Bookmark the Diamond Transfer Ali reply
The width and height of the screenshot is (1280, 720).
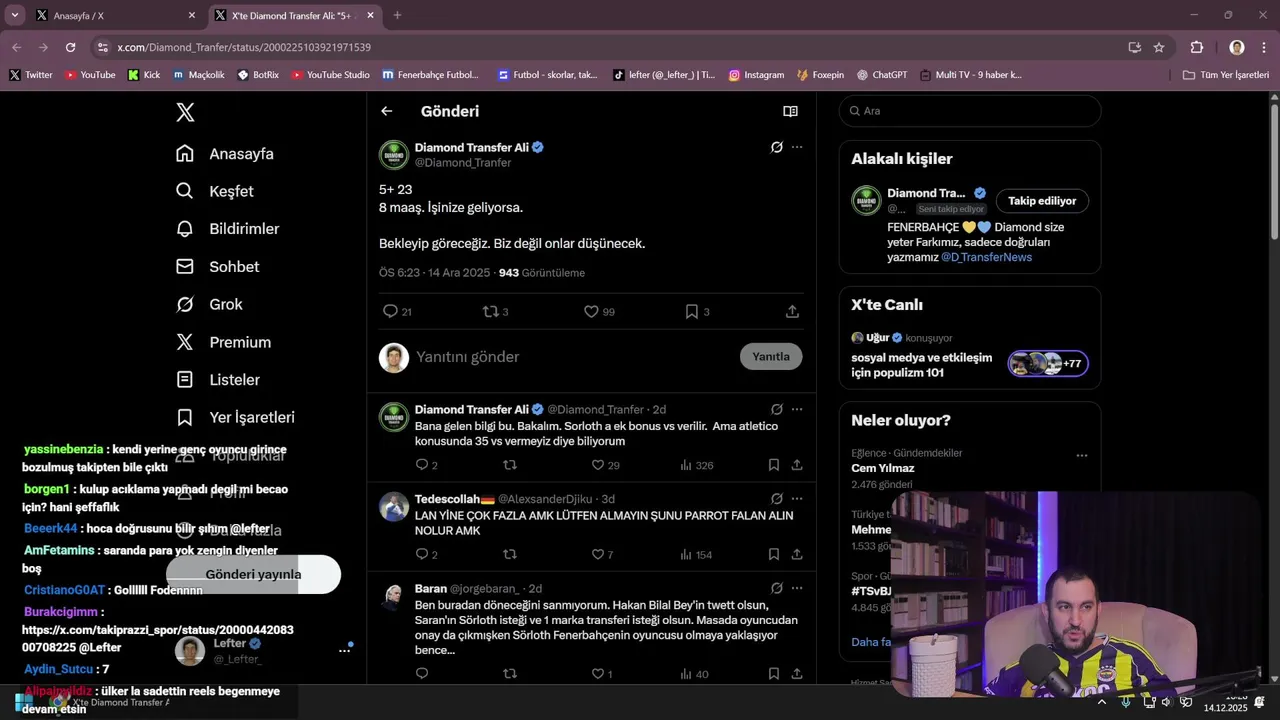click(774, 465)
